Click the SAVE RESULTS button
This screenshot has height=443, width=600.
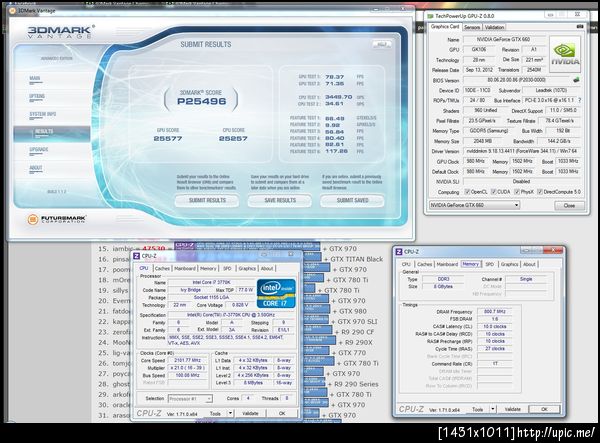click(x=280, y=200)
